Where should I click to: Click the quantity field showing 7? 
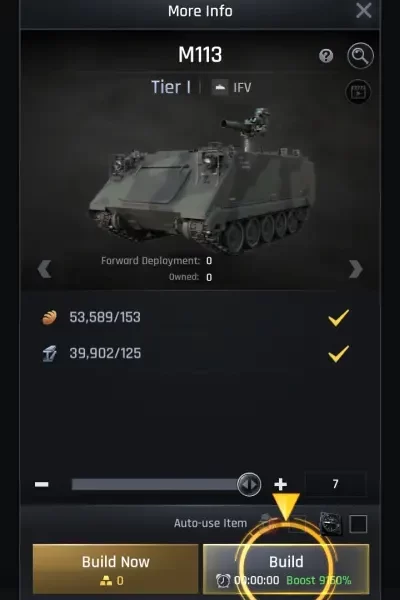335,484
